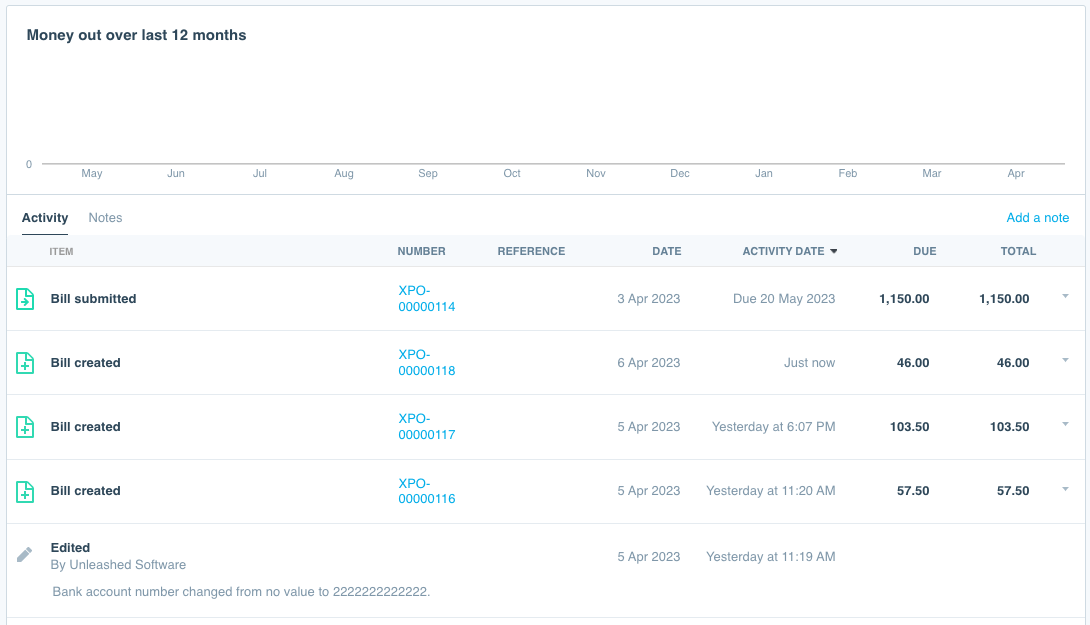Sort by the Activity Date column header
This screenshot has height=625, width=1090.
coord(790,251)
